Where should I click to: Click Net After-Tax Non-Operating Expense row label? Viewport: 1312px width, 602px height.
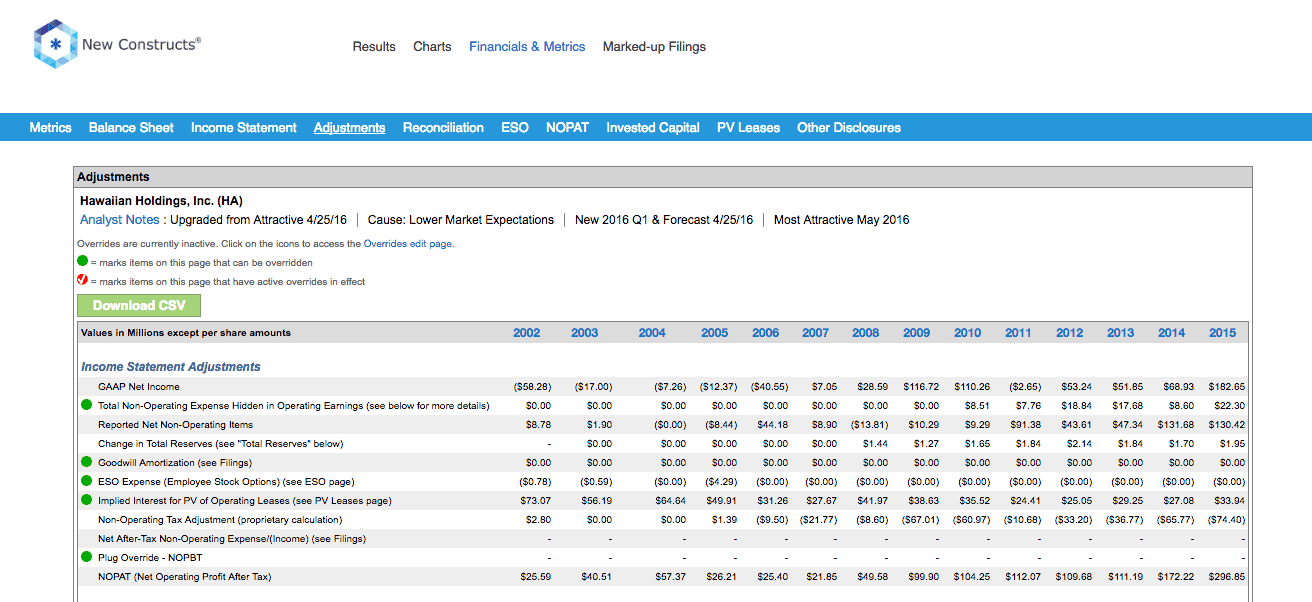232,539
